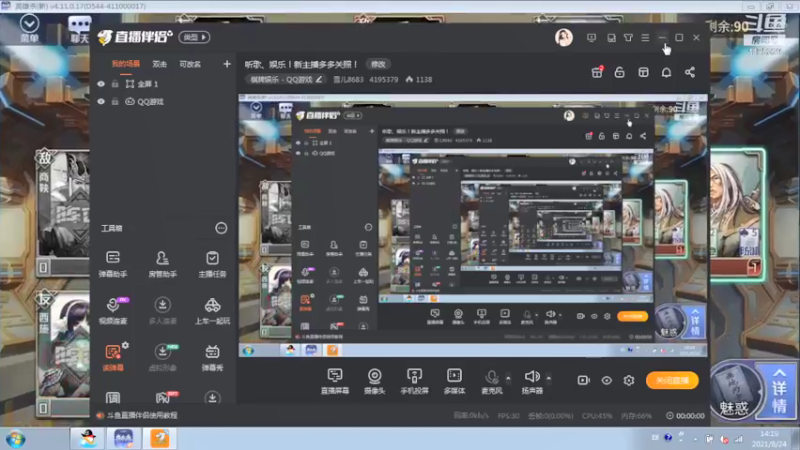Open the 主播任务 streamer tasks tool
800x450 pixels.
click(212, 264)
